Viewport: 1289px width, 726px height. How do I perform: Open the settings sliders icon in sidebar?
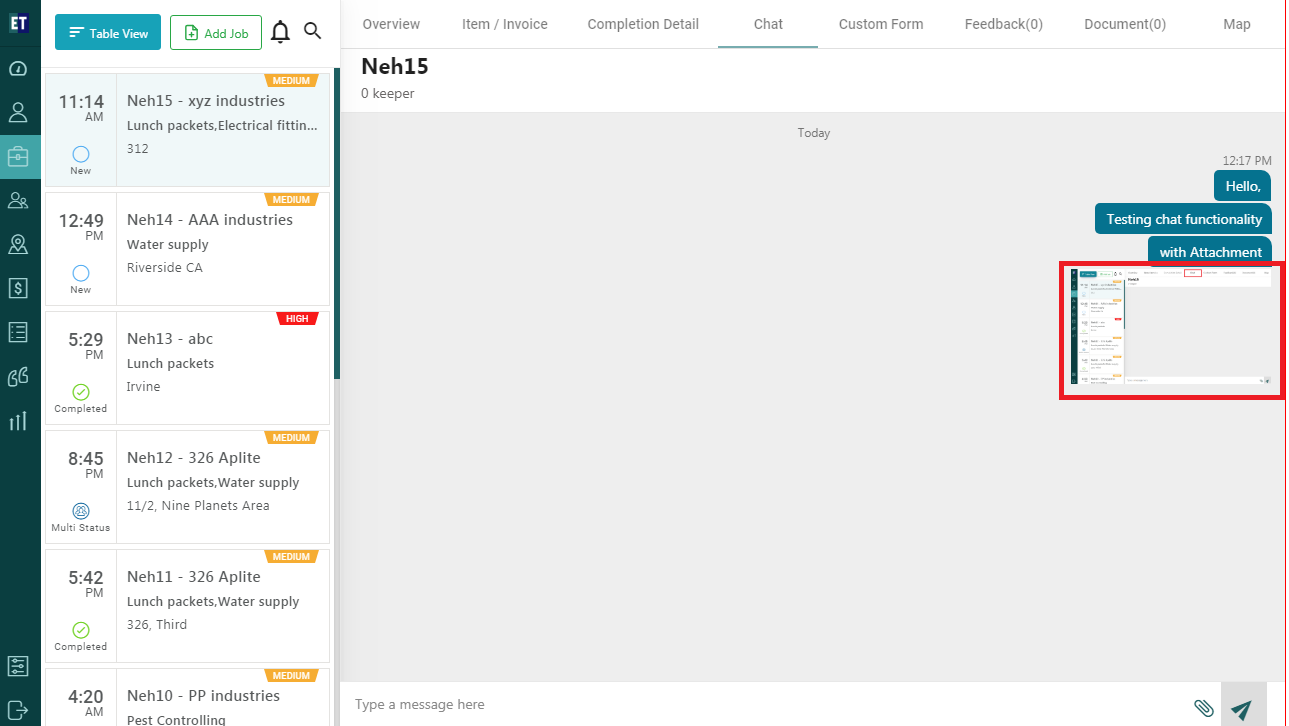(18, 666)
